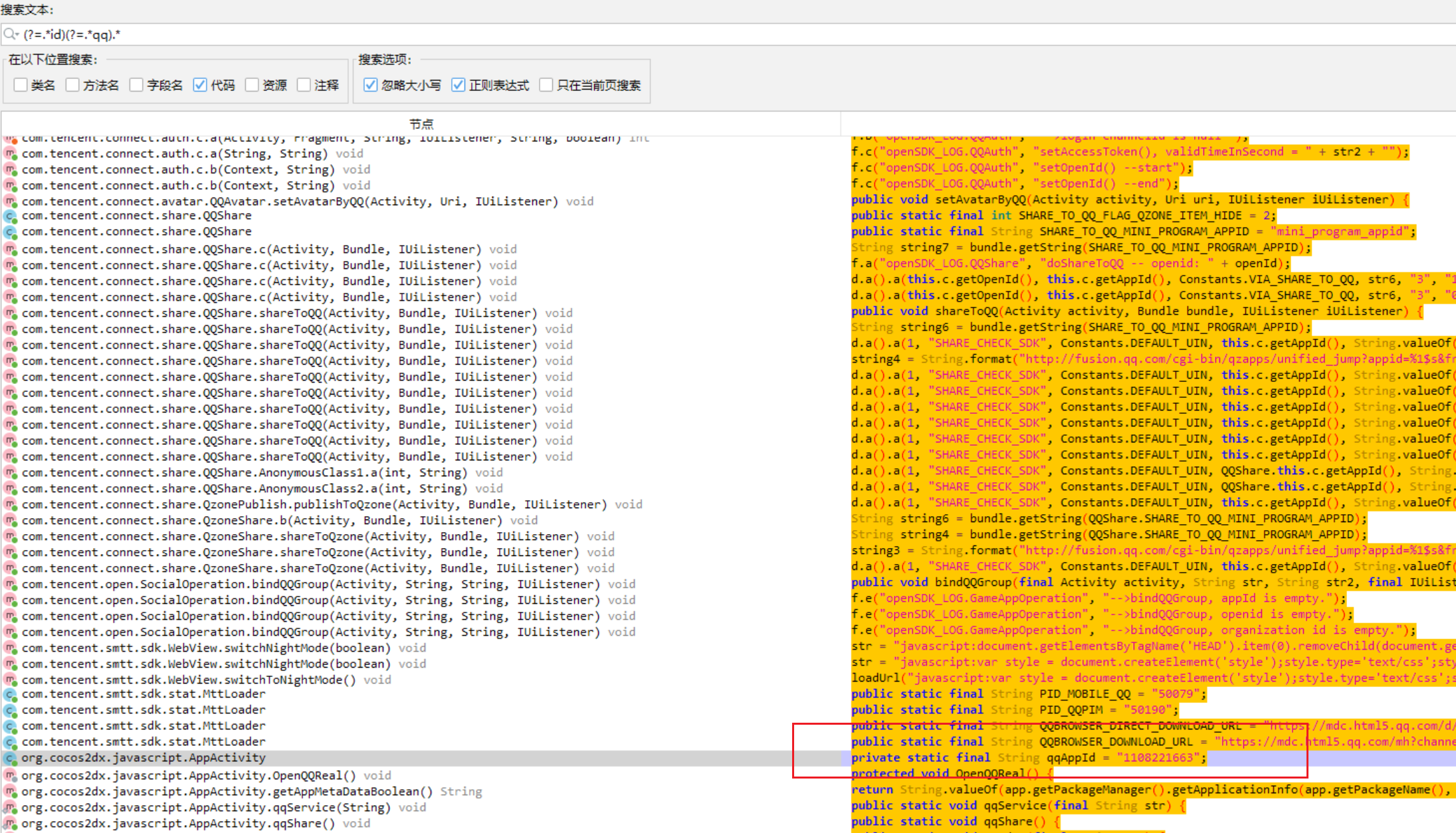
Task: Click method icon beside getAppMetaDataBoolean() entry
Action: coord(10,791)
